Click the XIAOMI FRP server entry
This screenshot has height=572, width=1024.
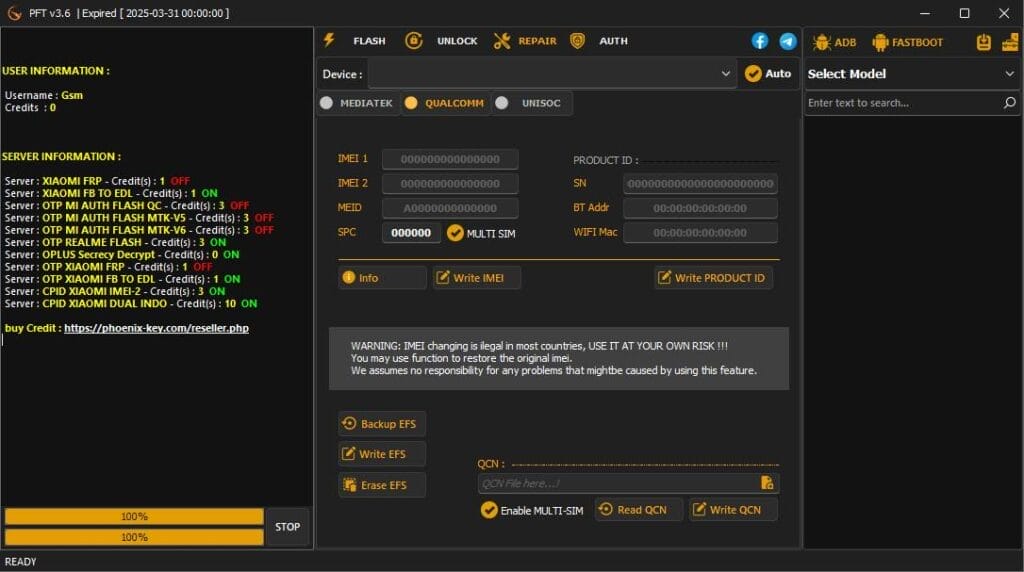pyautogui.click(x=97, y=181)
